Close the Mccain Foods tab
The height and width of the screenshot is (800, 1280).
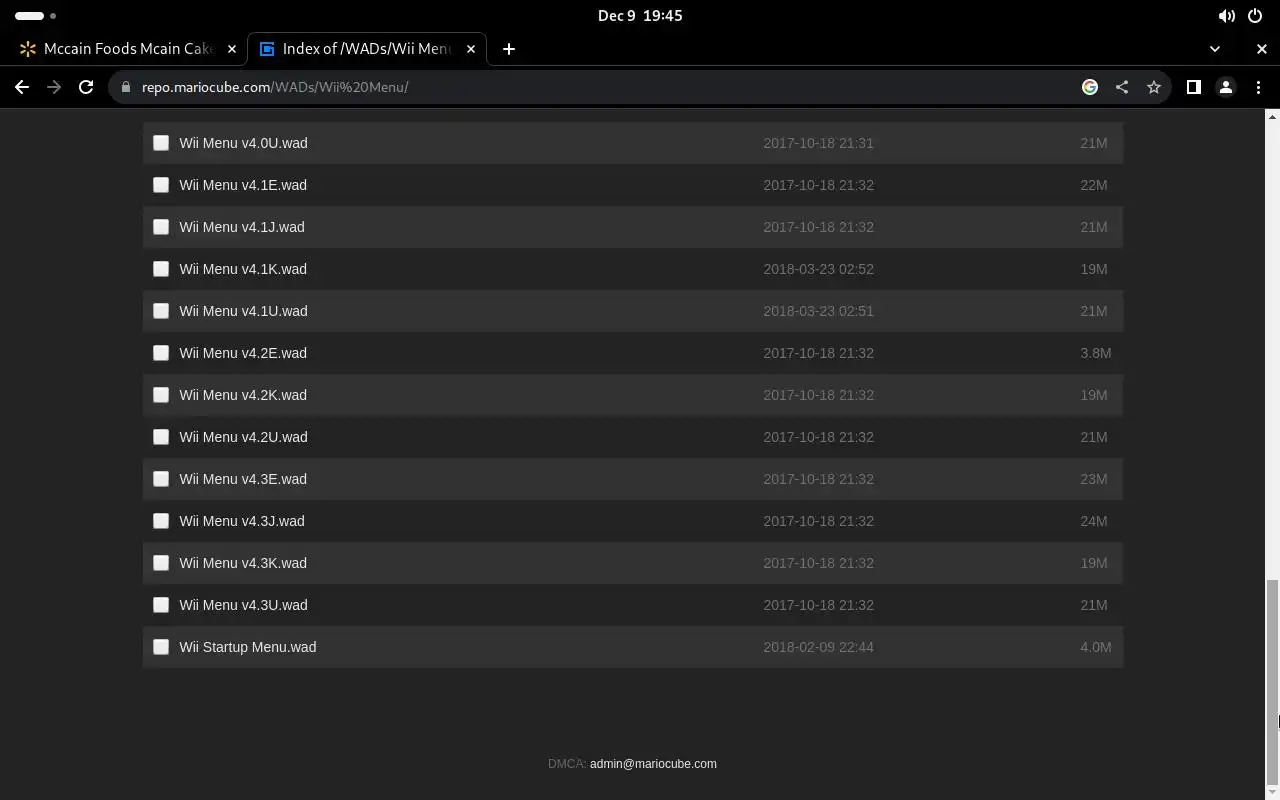(x=231, y=49)
